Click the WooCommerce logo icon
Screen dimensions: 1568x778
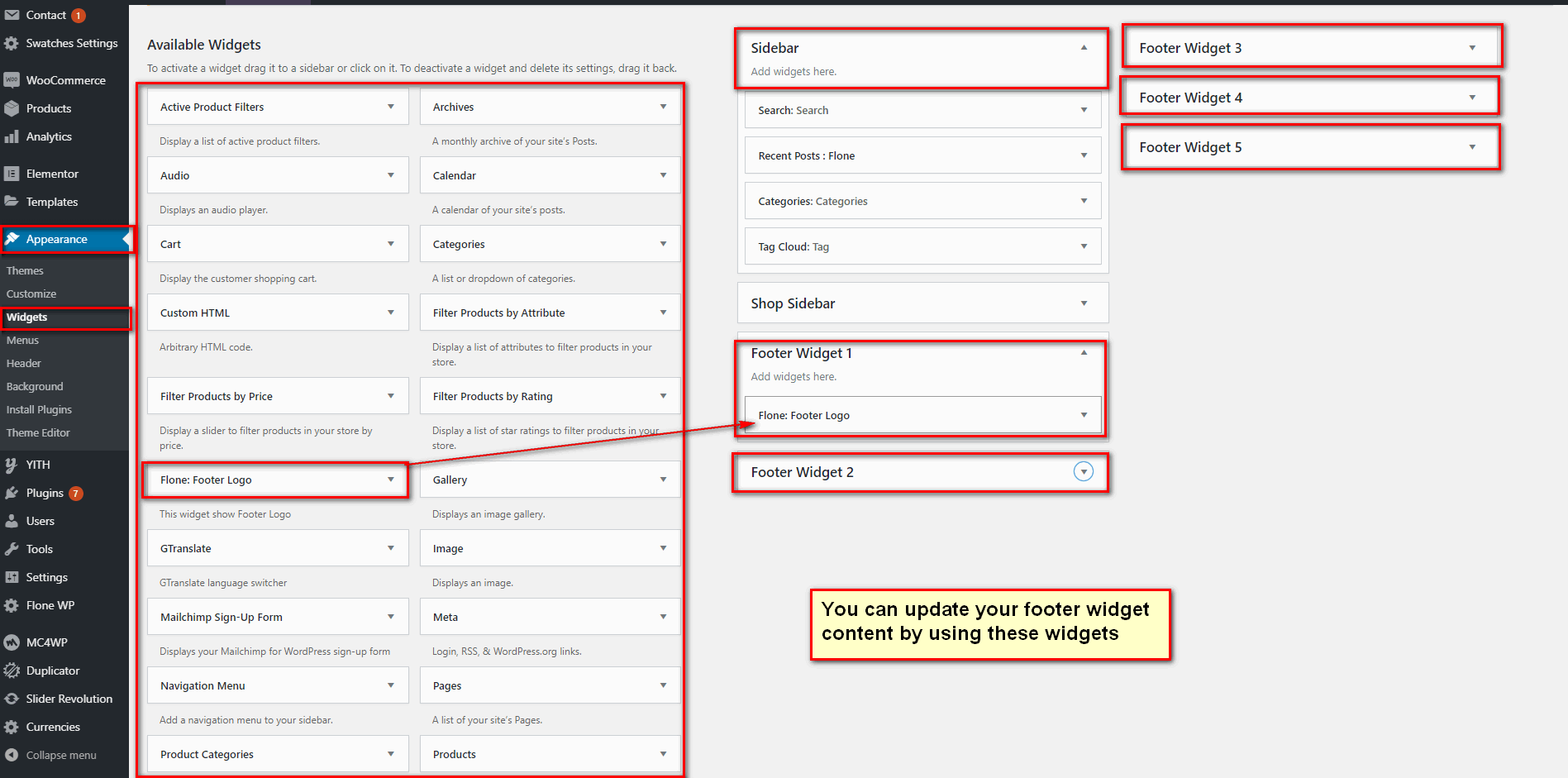pos(12,80)
